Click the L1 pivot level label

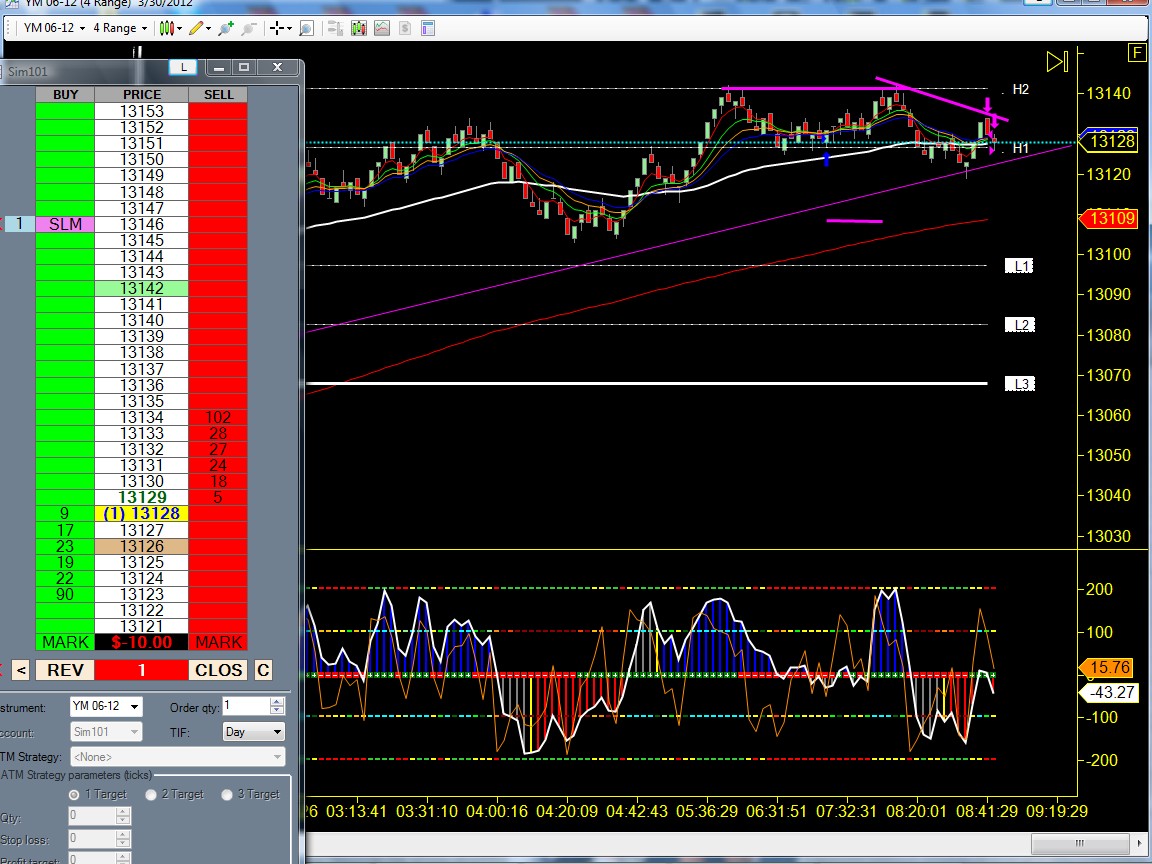[1020, 266]
